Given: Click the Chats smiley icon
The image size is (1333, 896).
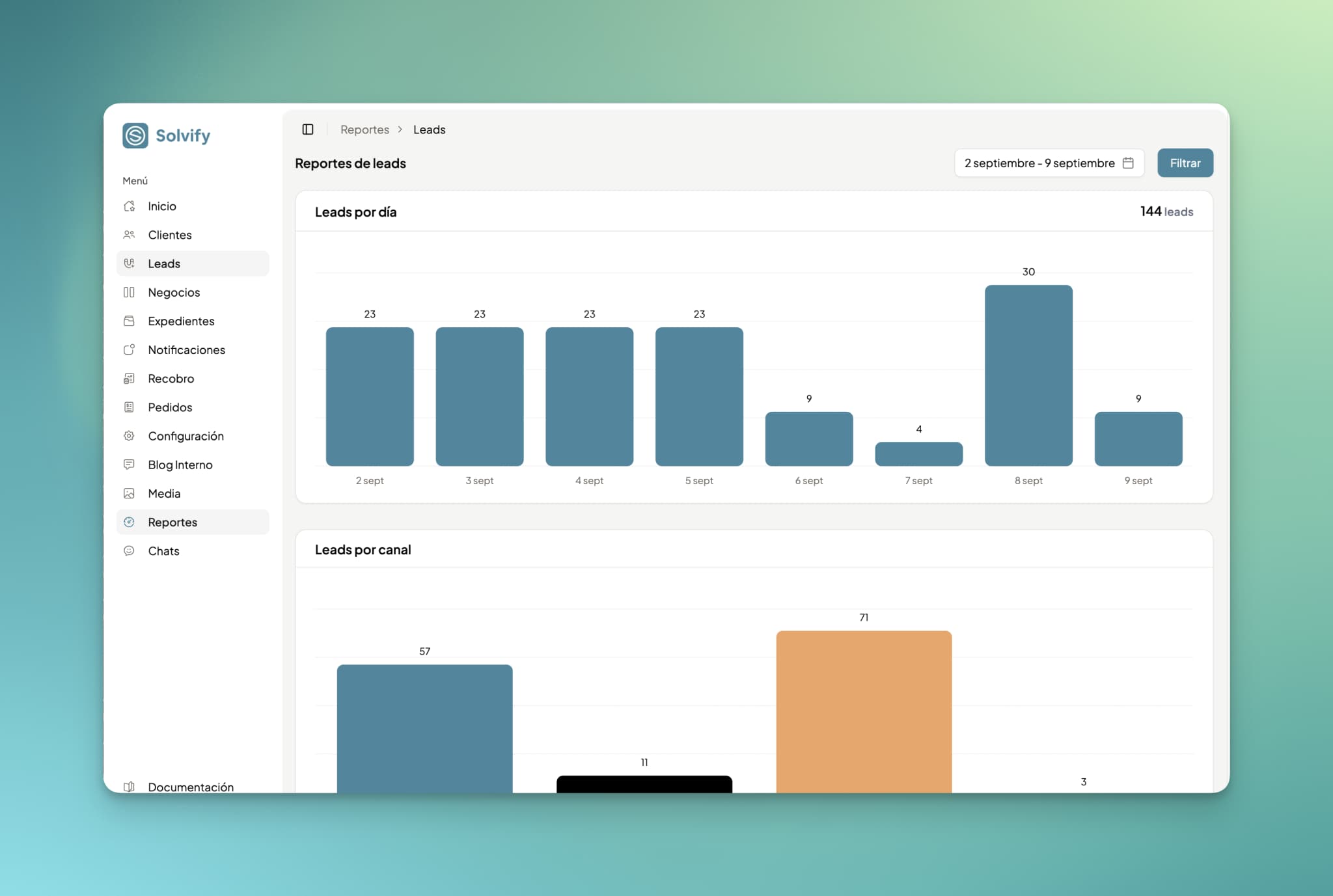Looking at the screenshot, I should [x=129, y=551].
